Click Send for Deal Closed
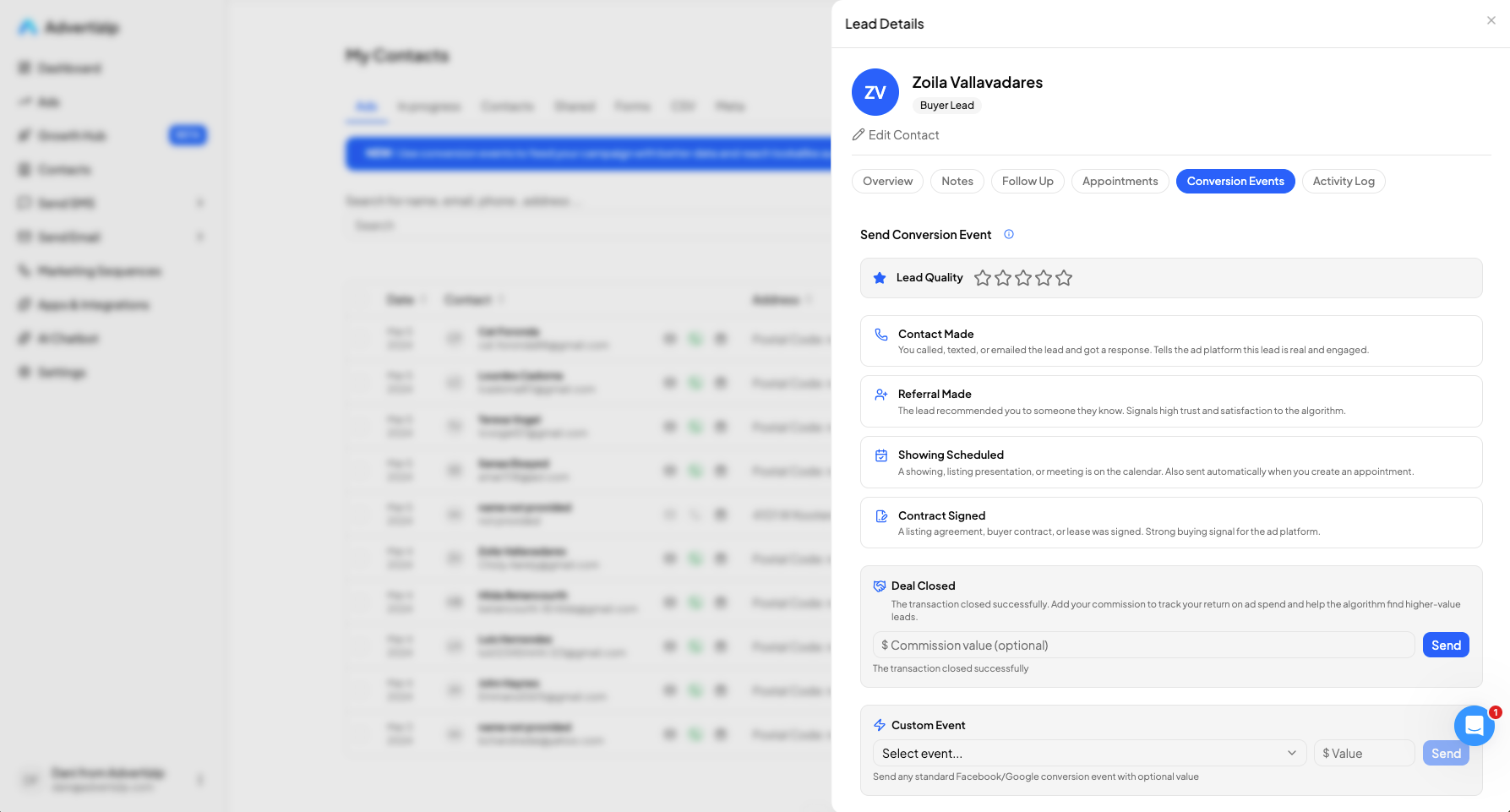This screenshot has width=1510, height=812. click(1446, 646)
